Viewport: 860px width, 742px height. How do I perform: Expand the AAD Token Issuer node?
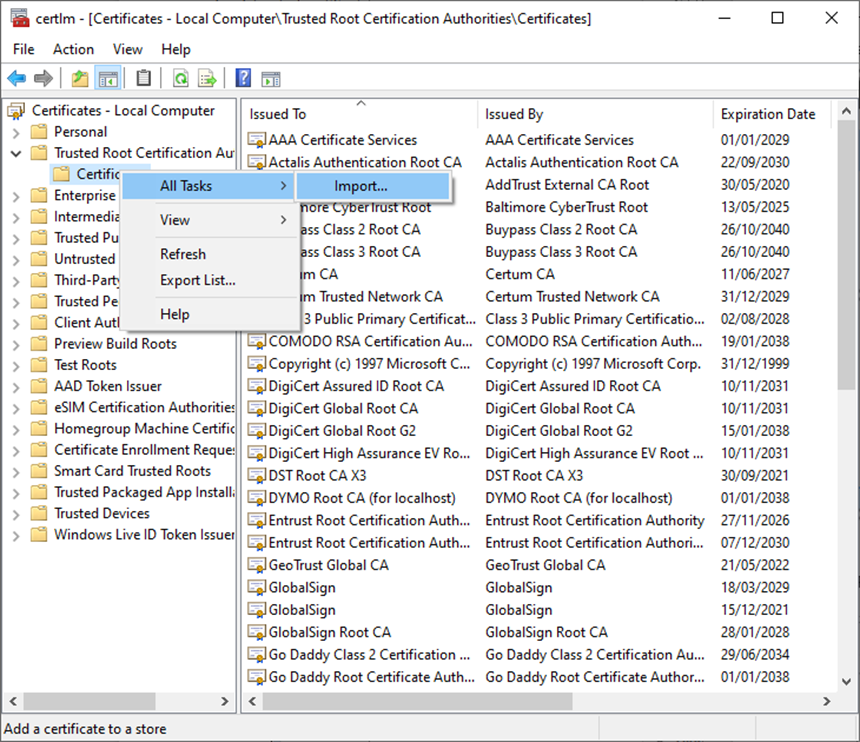16,387
